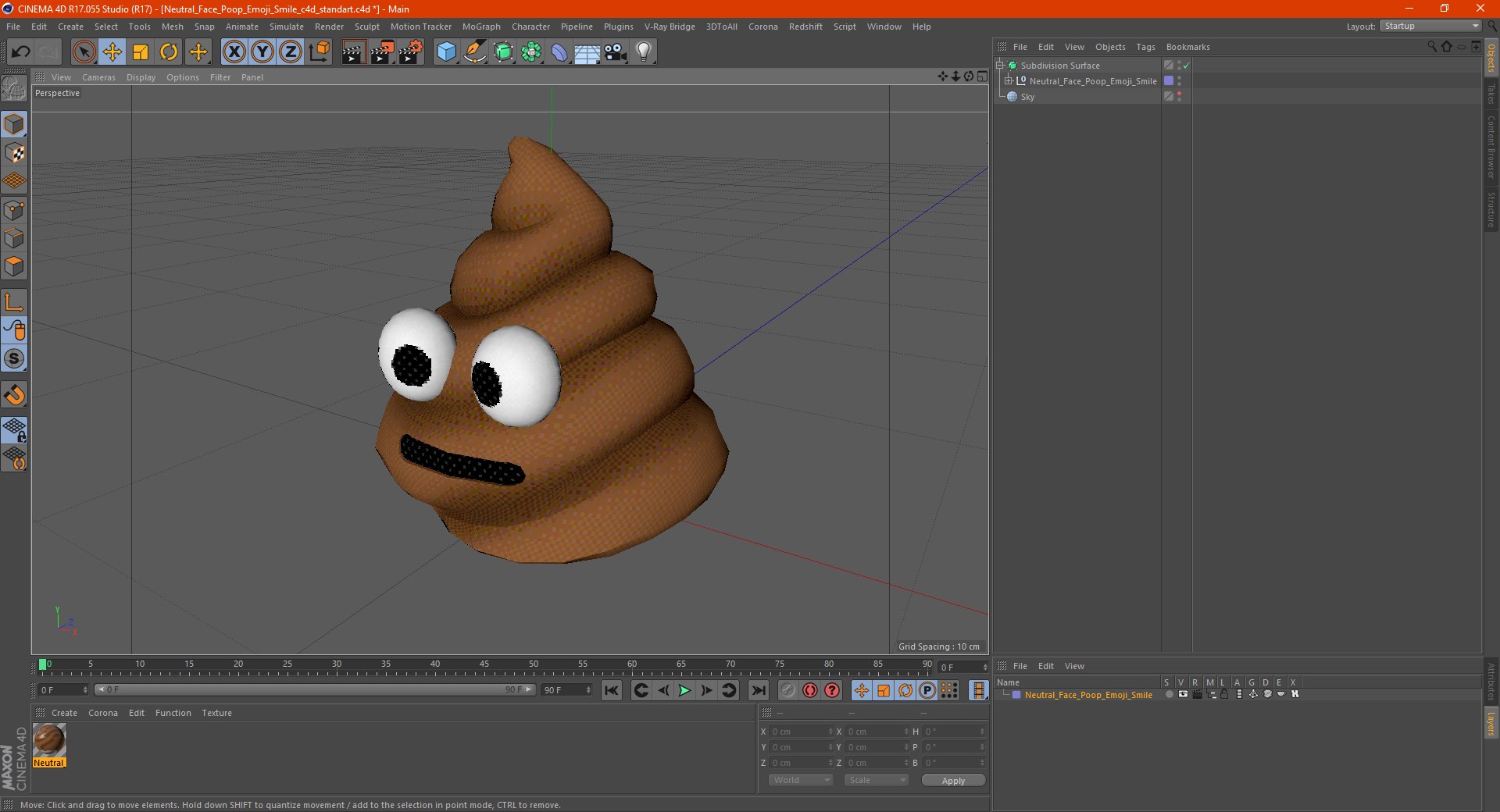Click the Play Forwards button
Viewport: 1500px width, 812px height.
pyautogui.click(x=684, y=690)
